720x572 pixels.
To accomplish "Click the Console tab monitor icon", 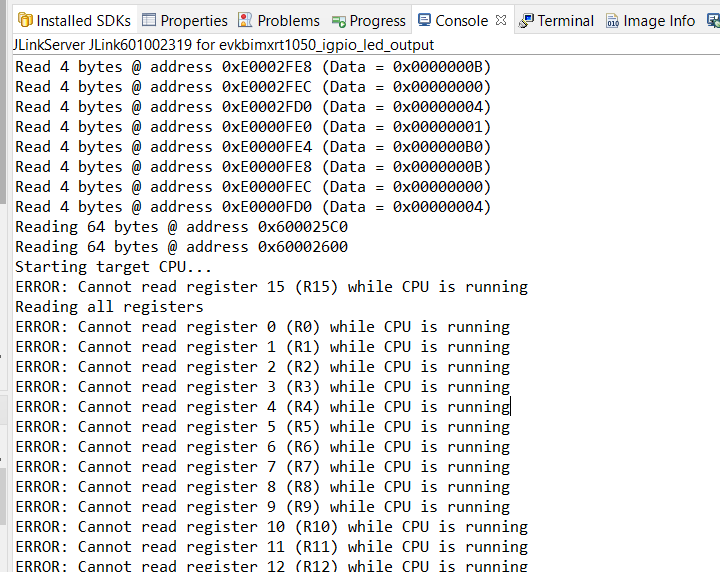I will coord(425,20).
